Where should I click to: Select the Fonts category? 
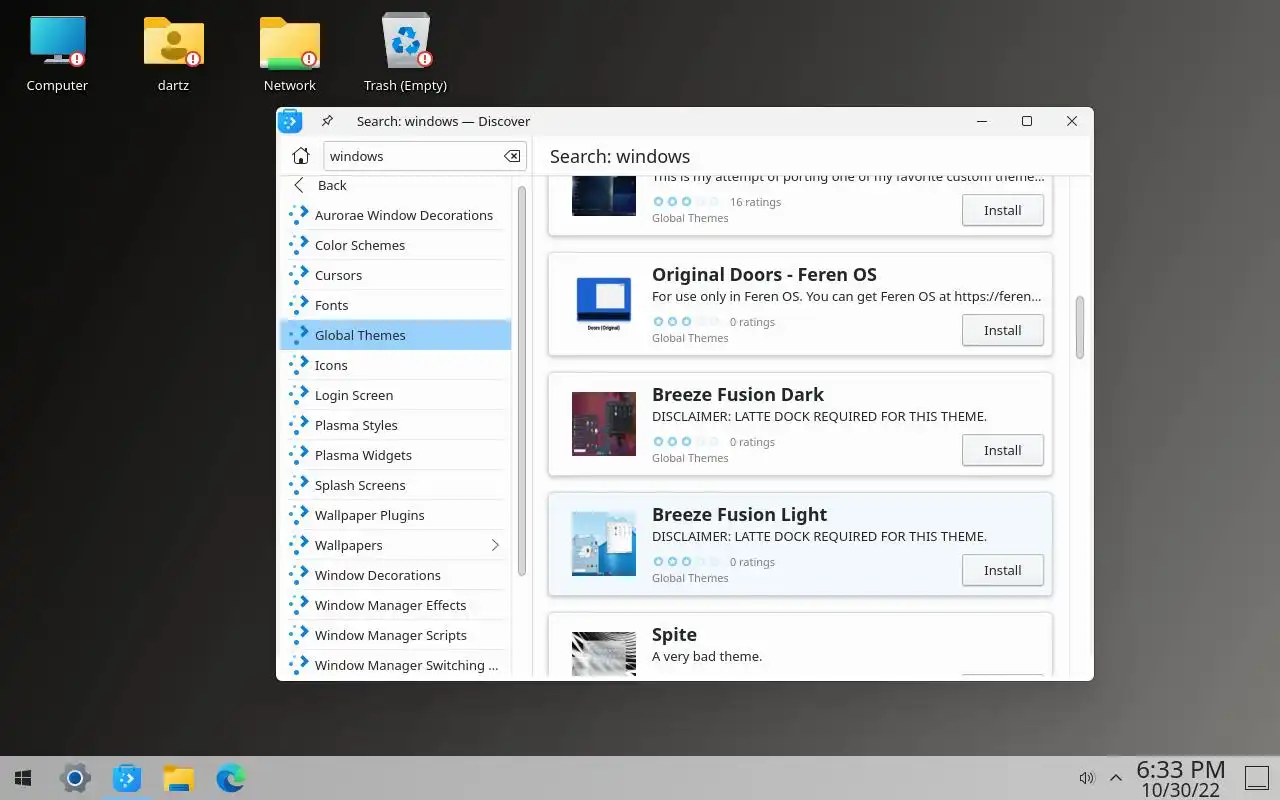coord(396,305)
